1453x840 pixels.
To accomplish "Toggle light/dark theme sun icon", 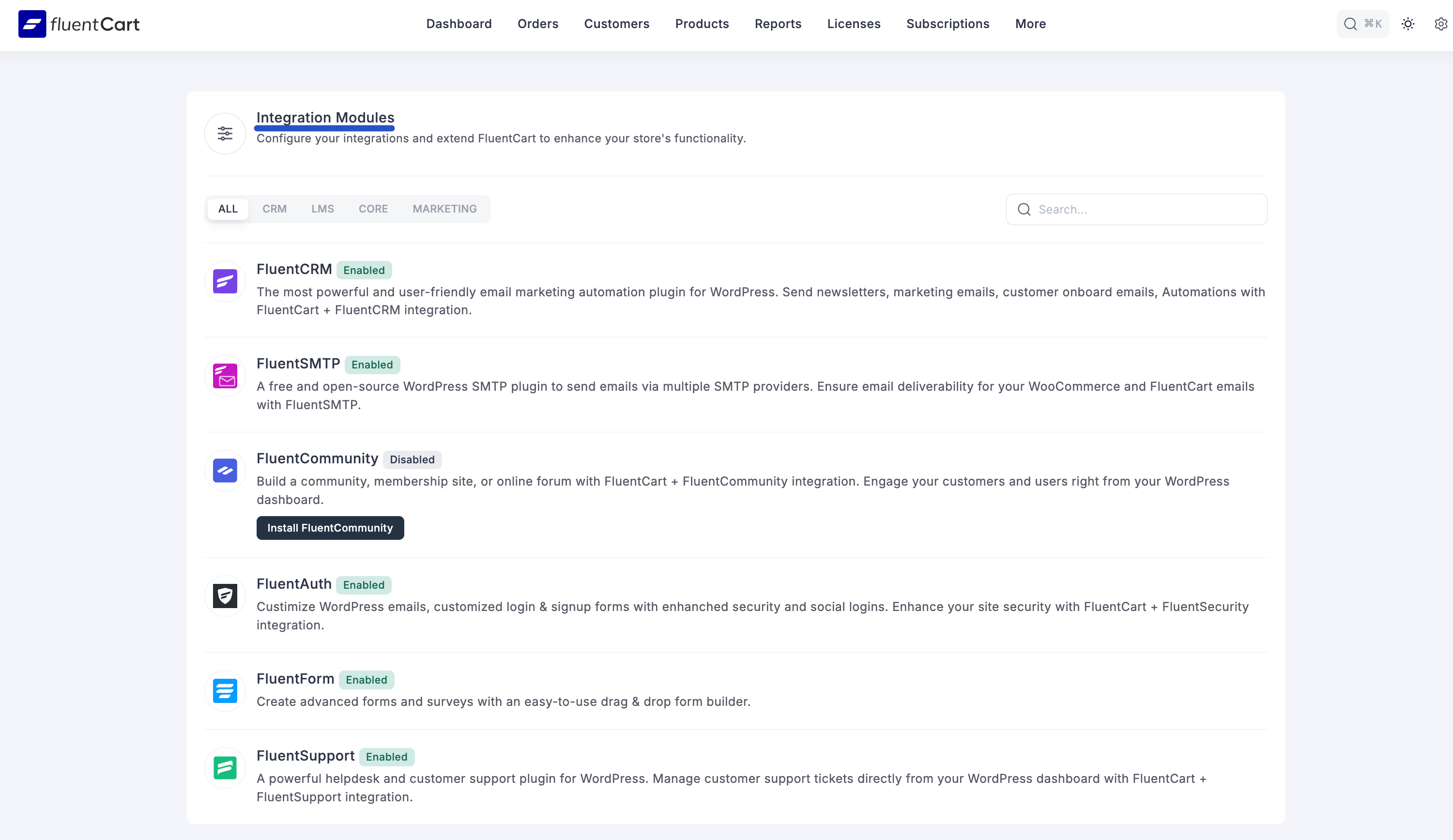I will tap(1408, 24).
